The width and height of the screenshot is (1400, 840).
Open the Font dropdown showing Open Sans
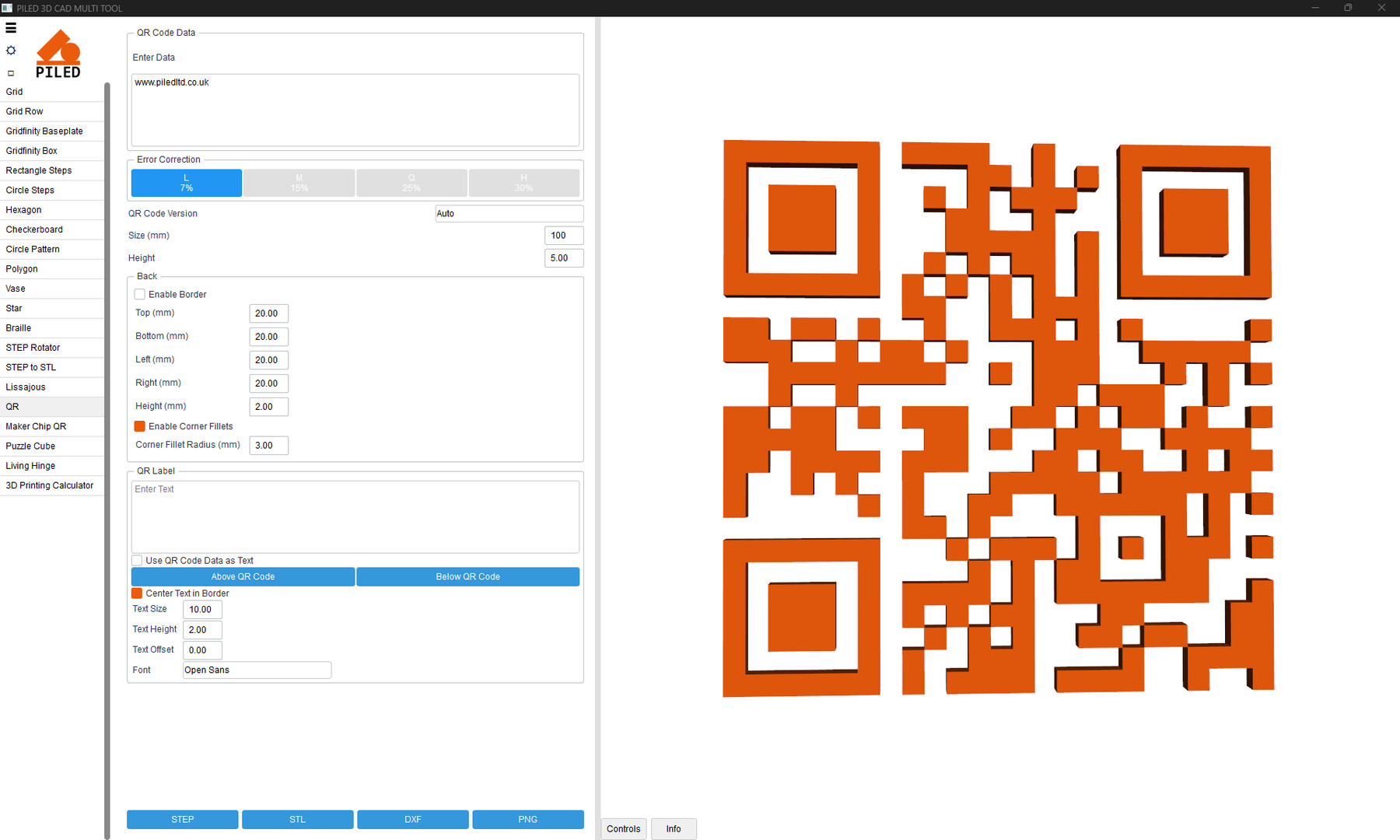[257, 670]
